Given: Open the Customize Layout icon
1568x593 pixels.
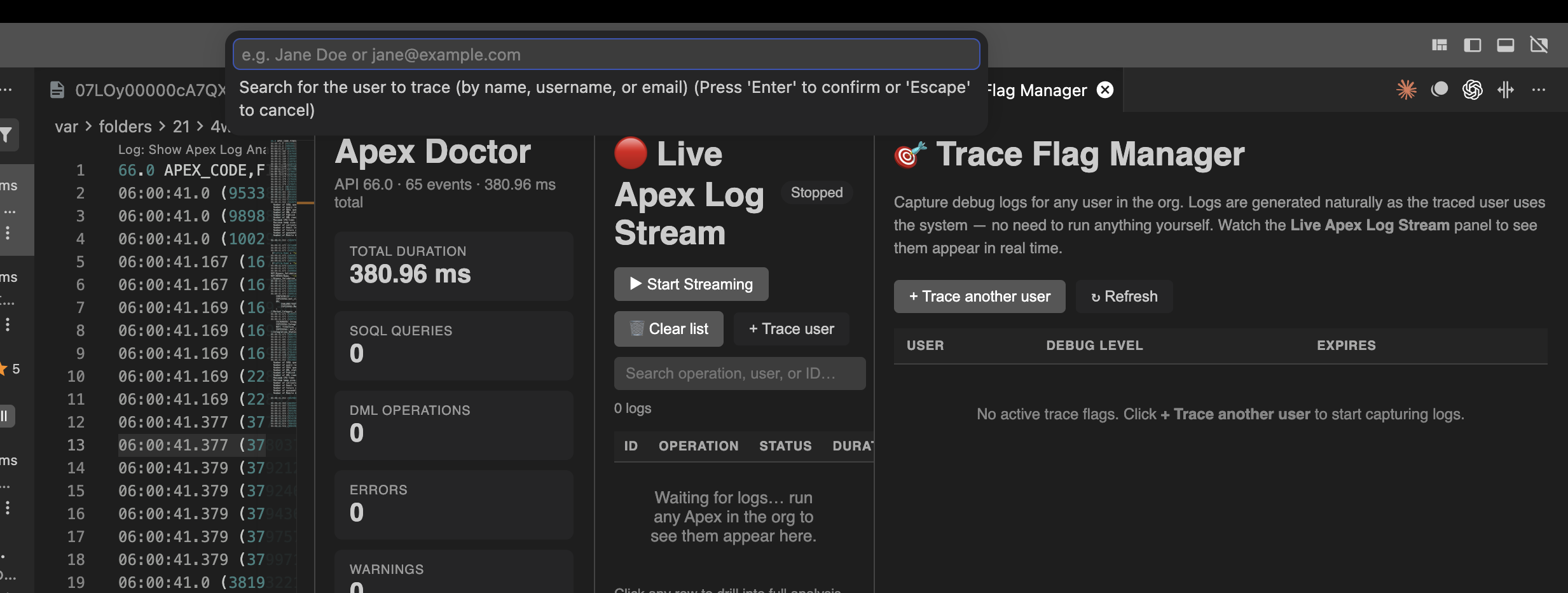Looking at the screenshot, I should click(x=1440, y=45).
